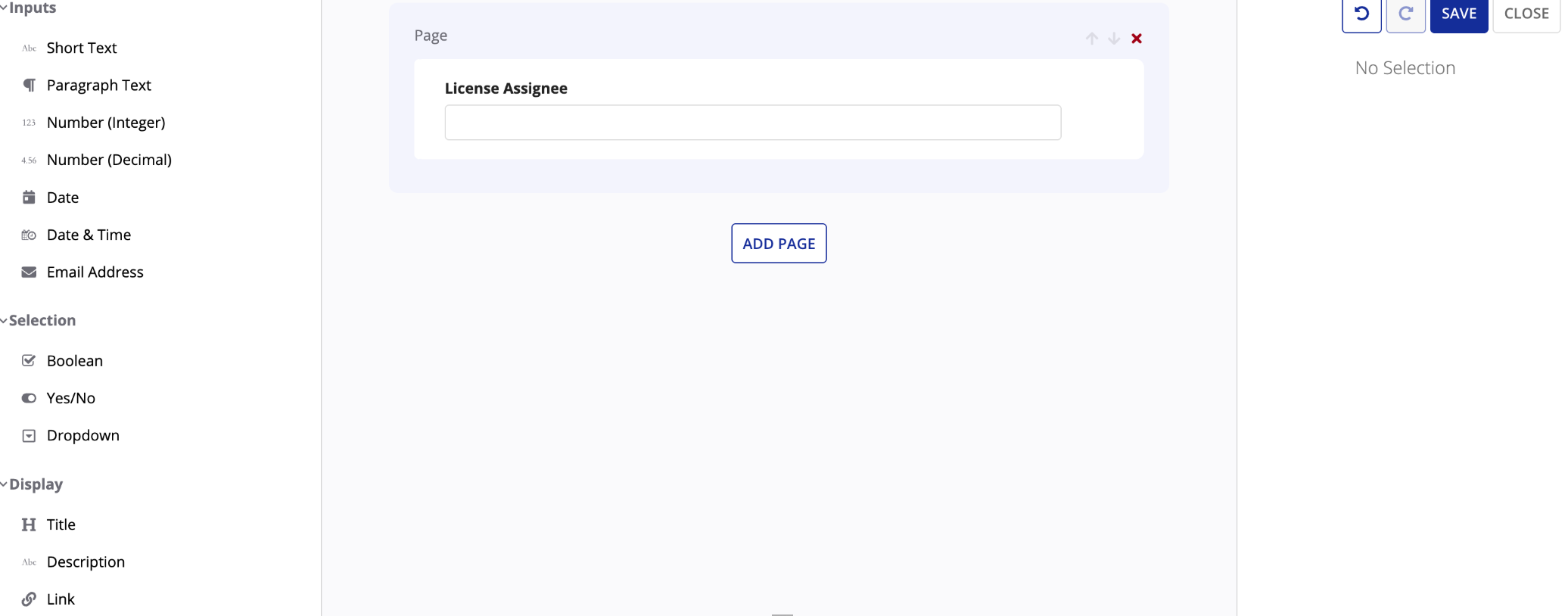Image resolution: width=1568 pixels, height=616 pixels.
Task: Click the Short Text Abc icon
Action: 29,48
